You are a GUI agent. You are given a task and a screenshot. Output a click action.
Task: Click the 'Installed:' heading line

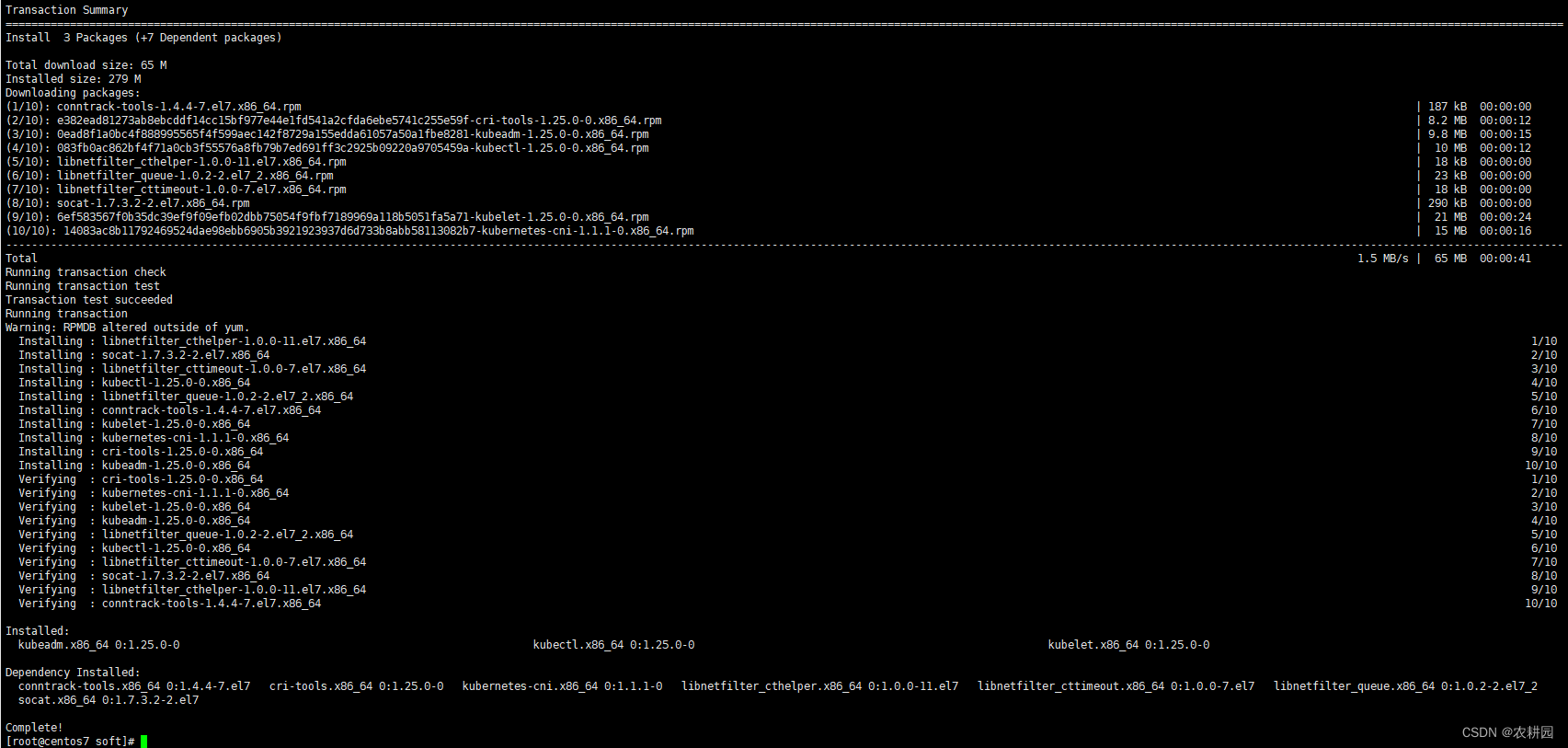pos(38,631)
